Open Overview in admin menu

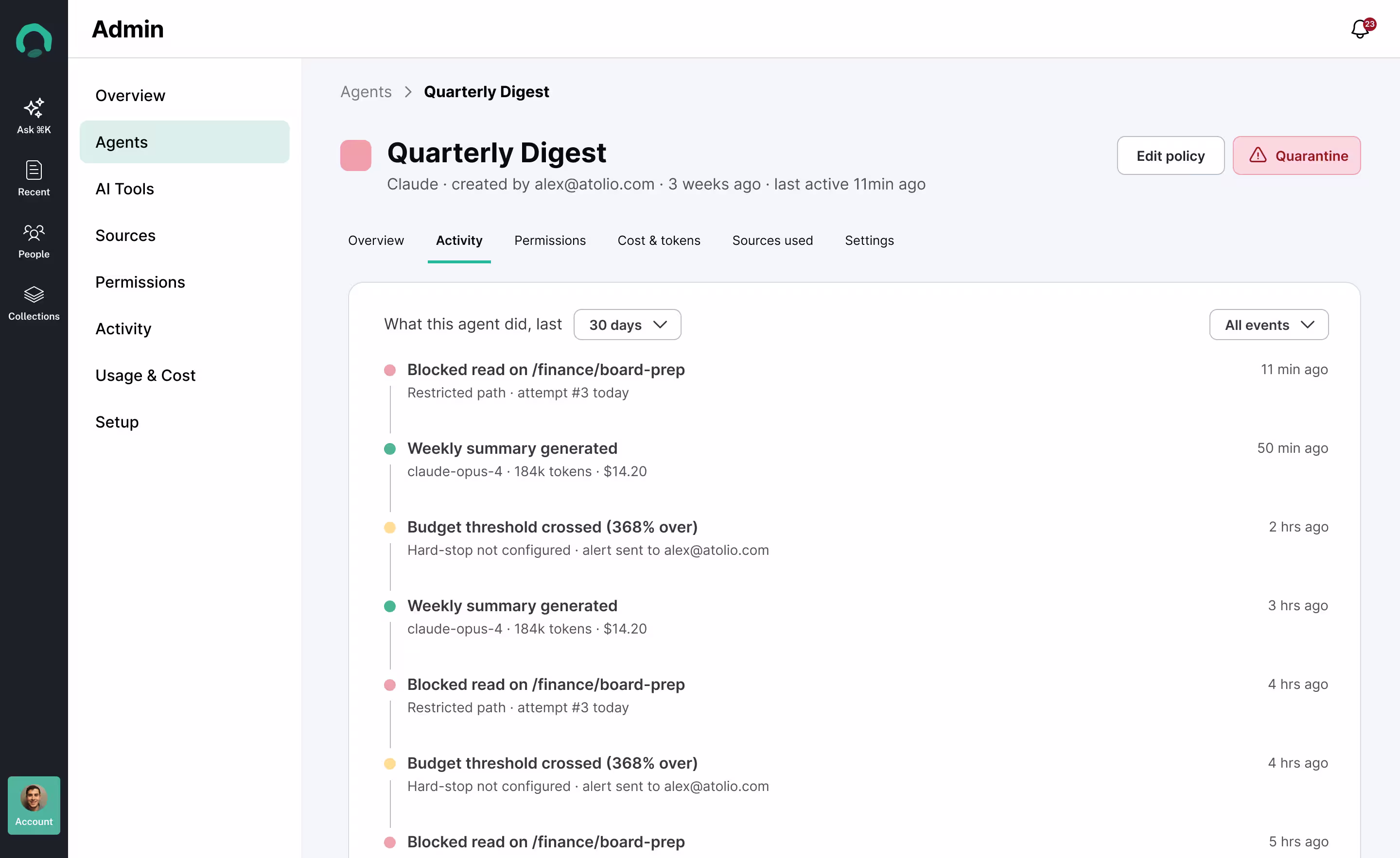tap(185, 95)
